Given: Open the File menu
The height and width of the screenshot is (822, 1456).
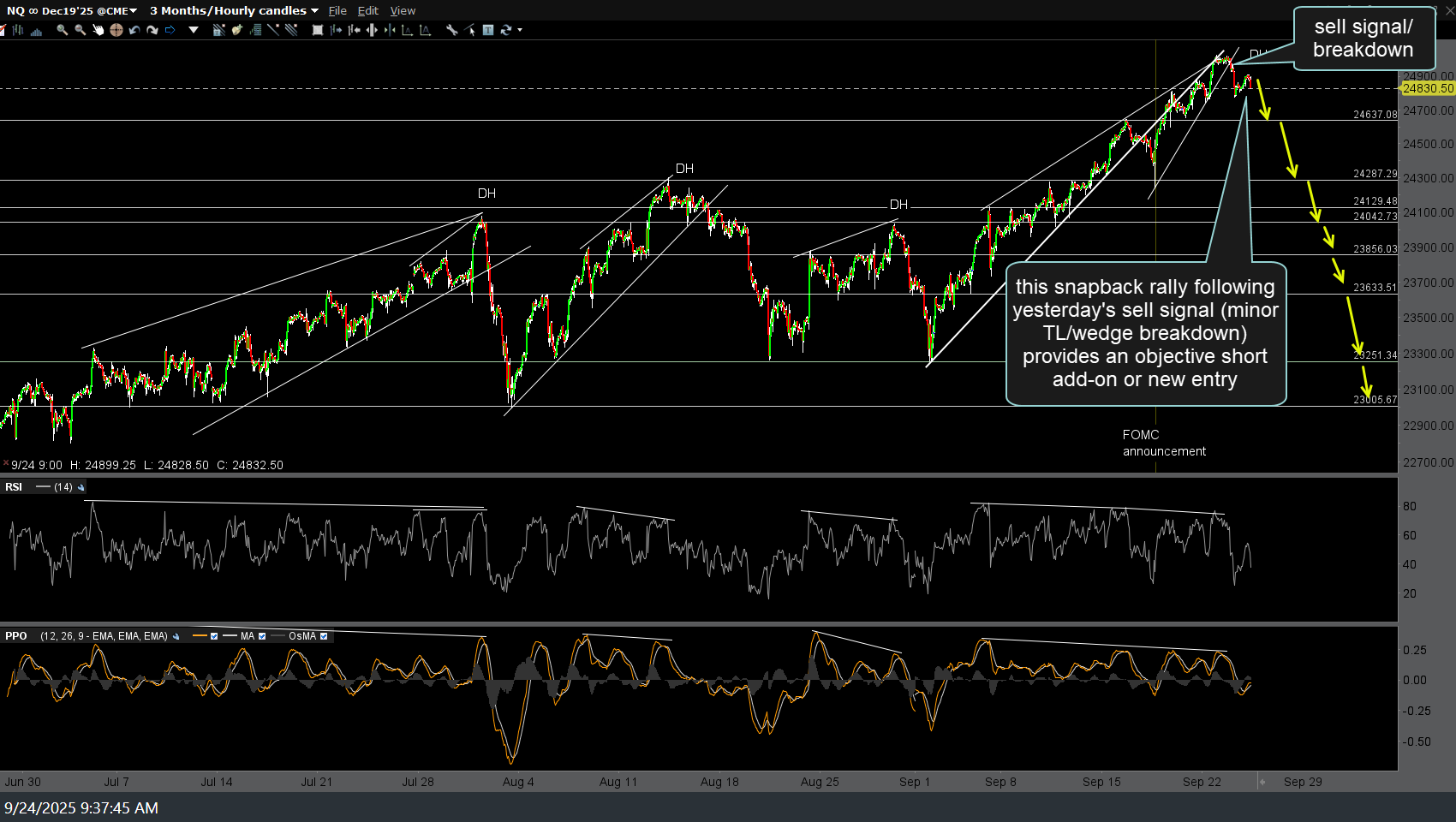Looking at the screenshot, I should [337, 10].
